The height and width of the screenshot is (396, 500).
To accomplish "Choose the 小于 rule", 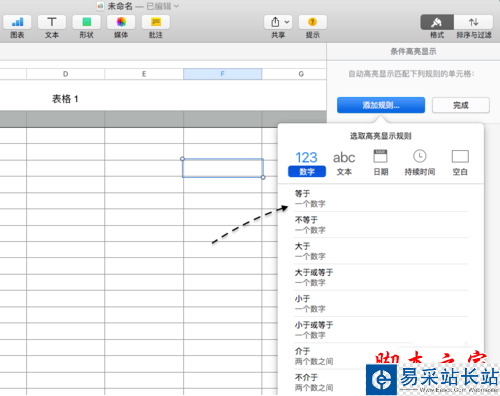I will point(381,304).
